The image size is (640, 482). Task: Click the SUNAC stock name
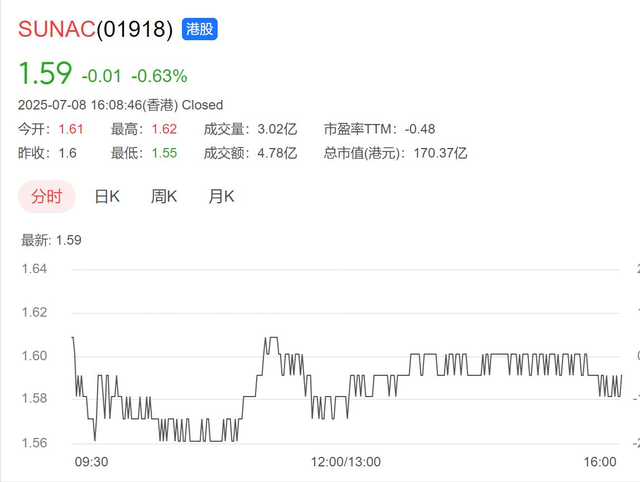pyautogui.click(x=57, y=29)
